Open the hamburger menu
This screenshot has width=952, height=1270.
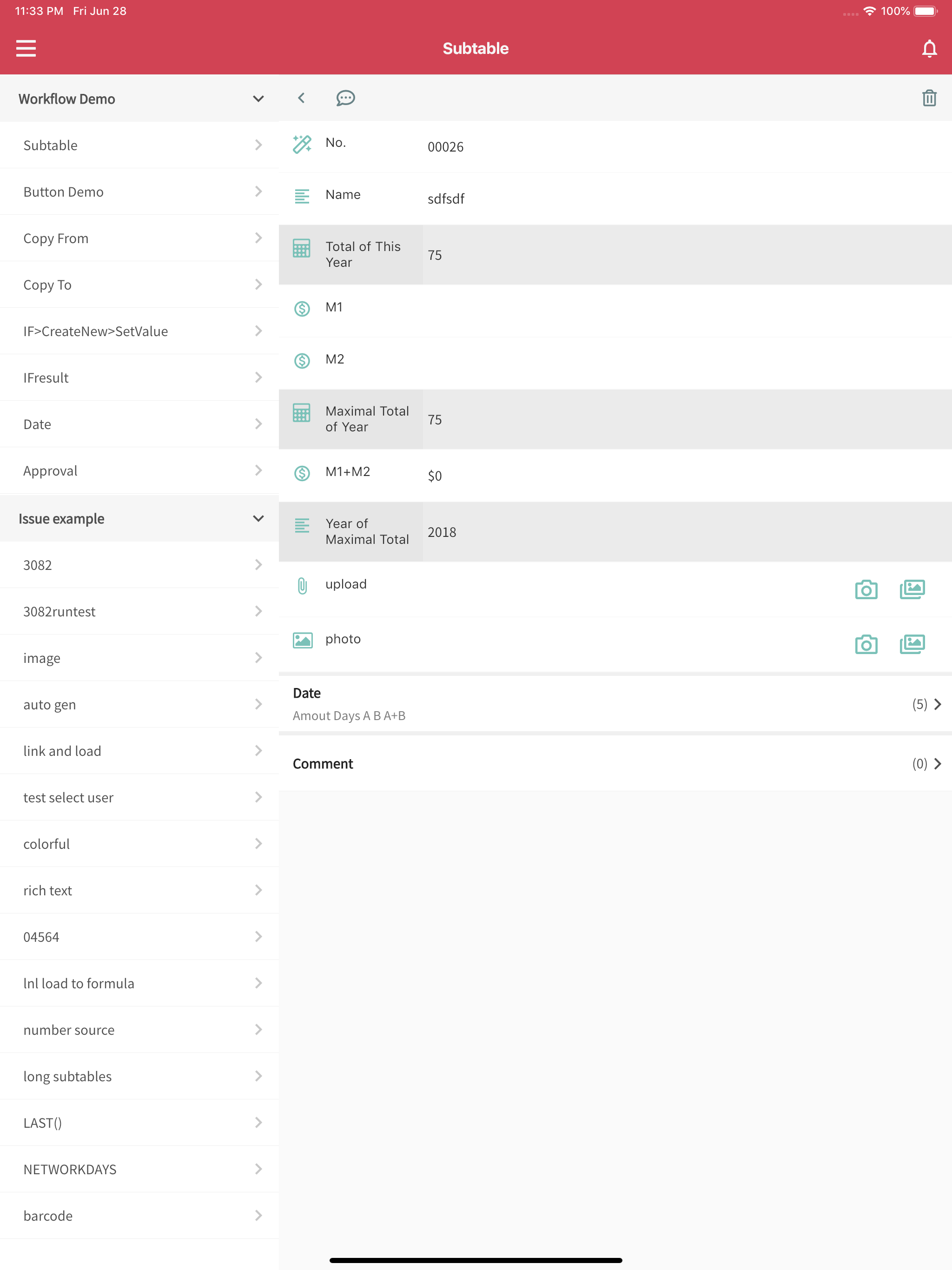26,48
